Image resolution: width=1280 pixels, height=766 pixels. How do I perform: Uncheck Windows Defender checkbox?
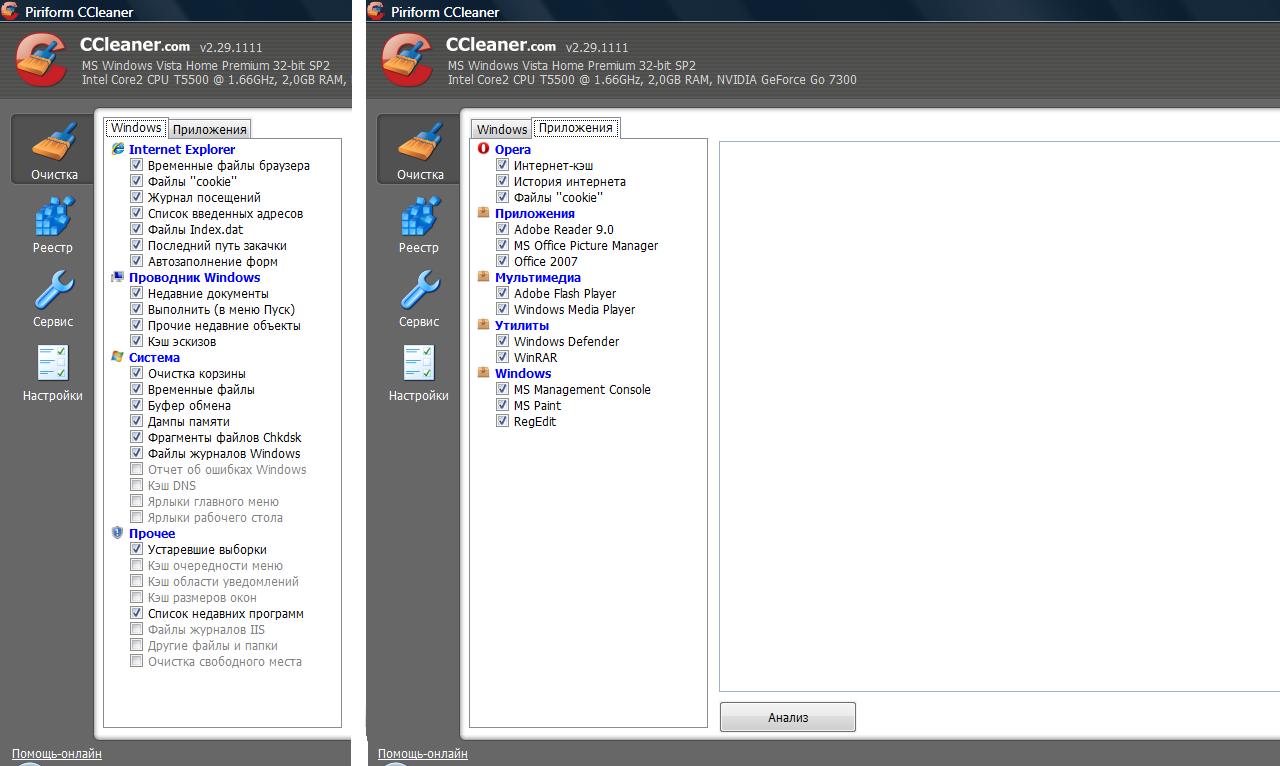click(503, 341)
